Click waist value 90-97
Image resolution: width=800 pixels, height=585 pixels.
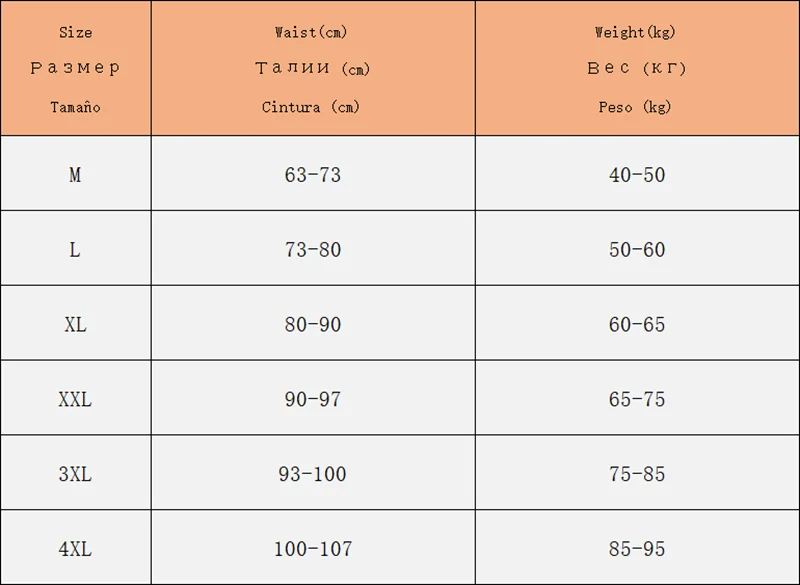click(x=312, y=399)
